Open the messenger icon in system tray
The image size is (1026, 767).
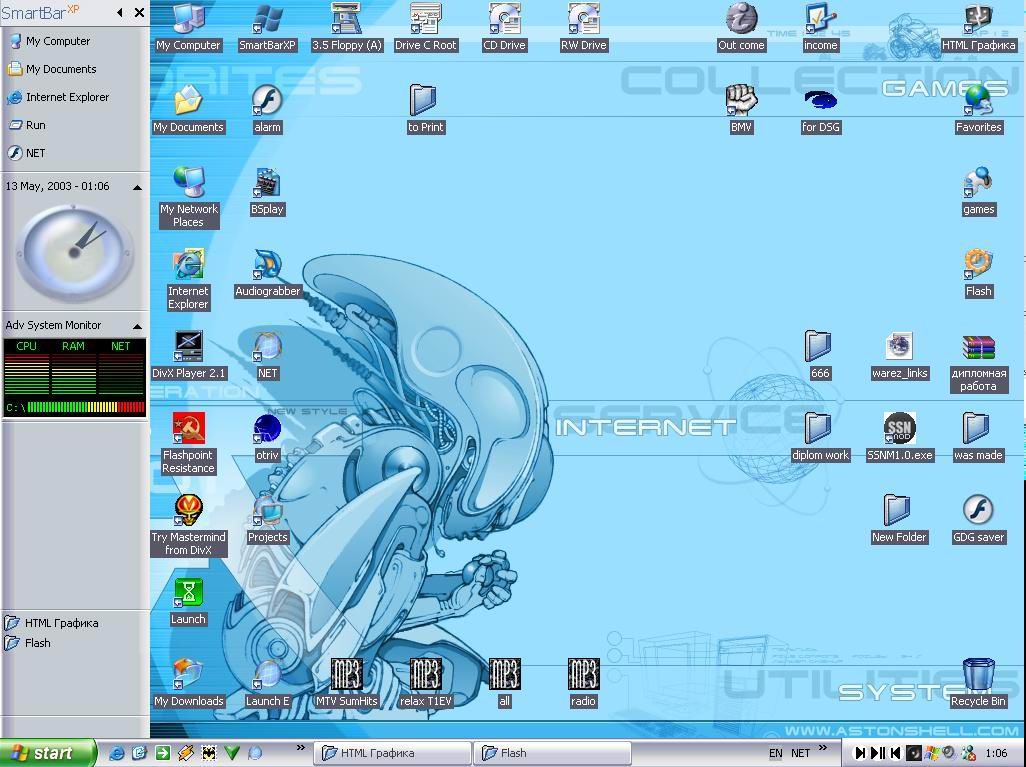pos(969,753)
